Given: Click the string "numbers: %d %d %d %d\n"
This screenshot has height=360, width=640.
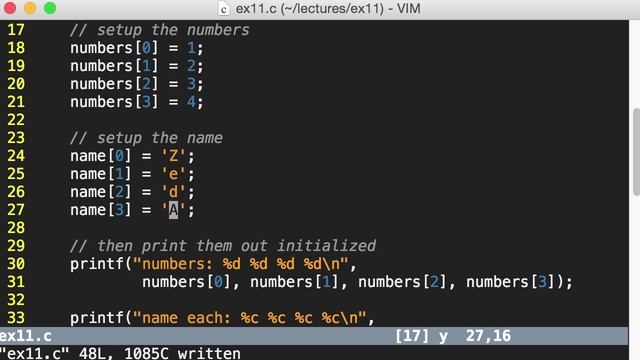Looking at the screenshot, I should pyautogui.click(x=241, y=264).
